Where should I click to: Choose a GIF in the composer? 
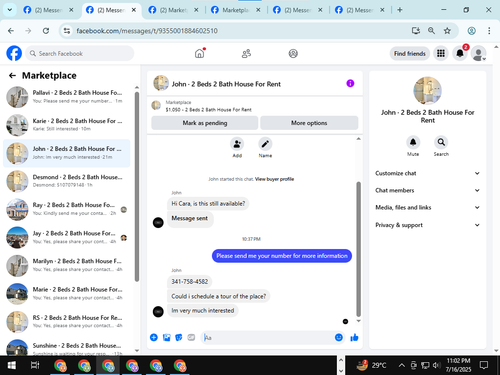coord(191,337)
